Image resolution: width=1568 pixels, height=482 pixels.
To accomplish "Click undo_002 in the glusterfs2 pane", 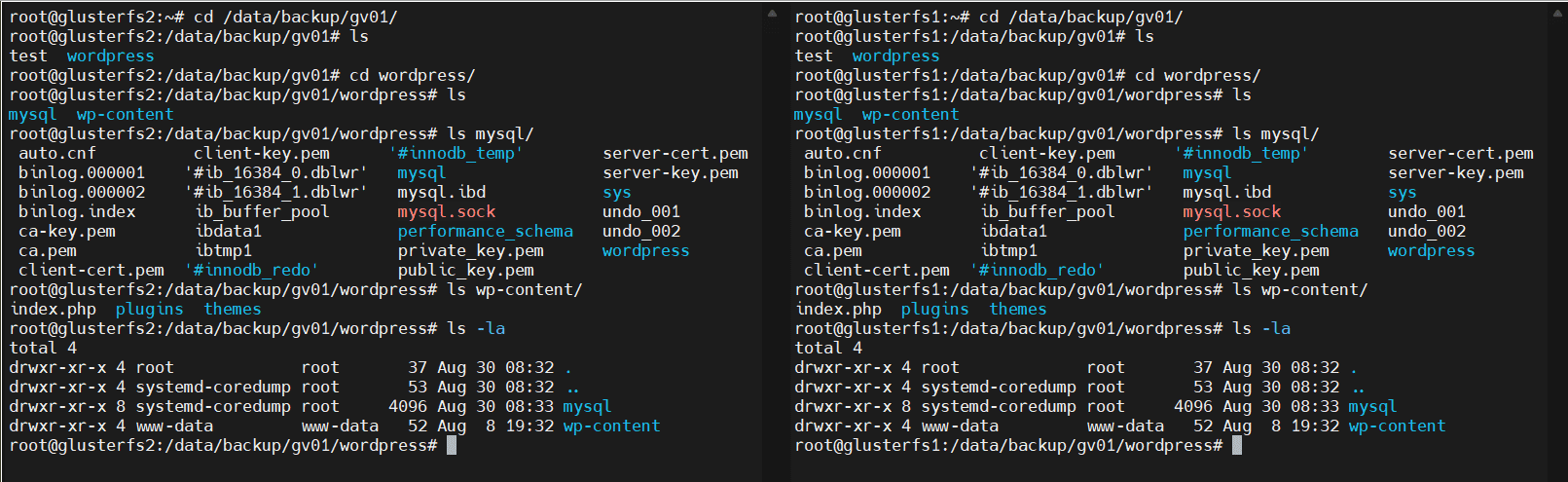I will tap(640, 231).
